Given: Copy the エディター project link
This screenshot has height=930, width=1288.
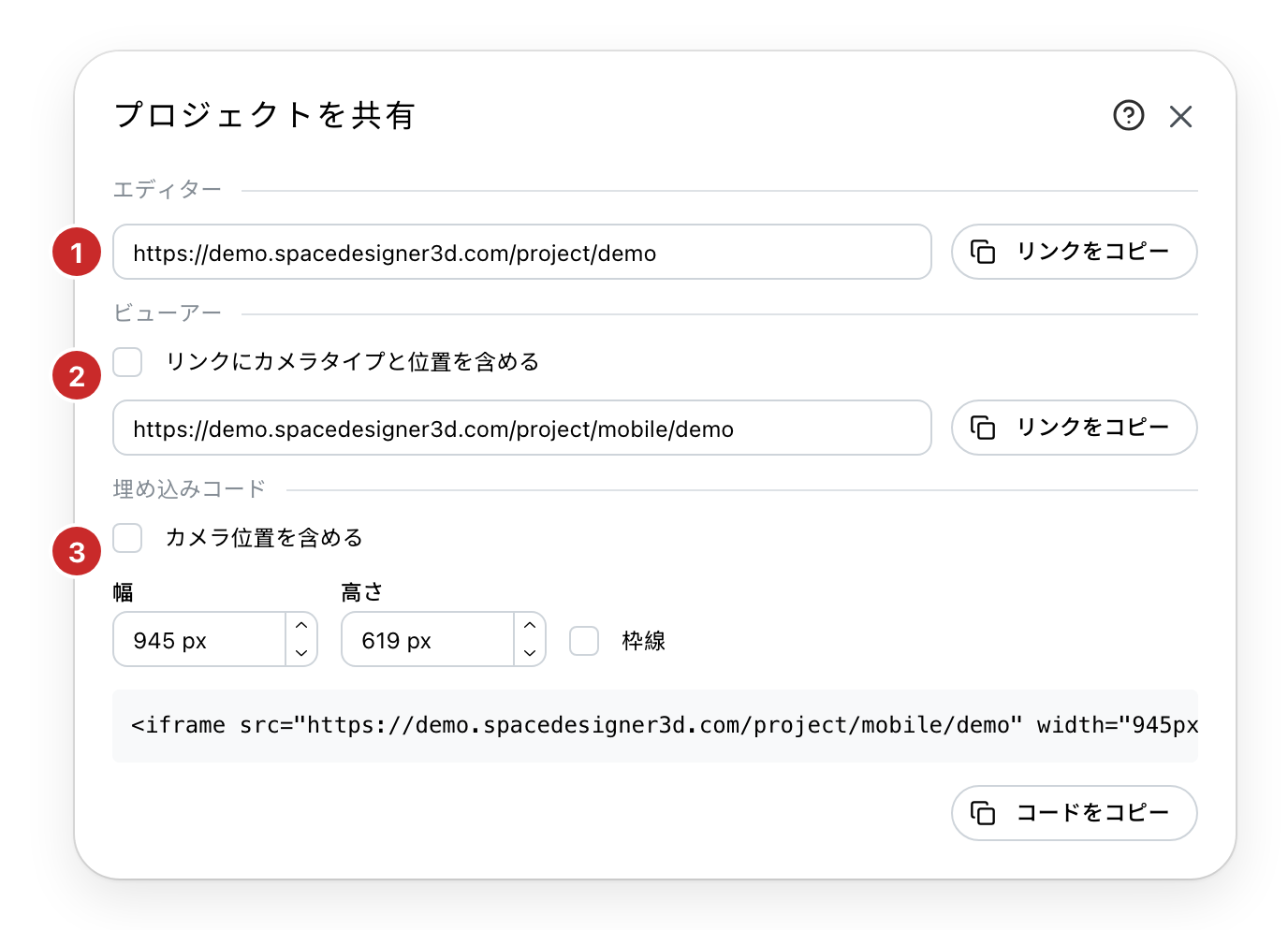Looking at the screenshot, I should click(1074, 252).
